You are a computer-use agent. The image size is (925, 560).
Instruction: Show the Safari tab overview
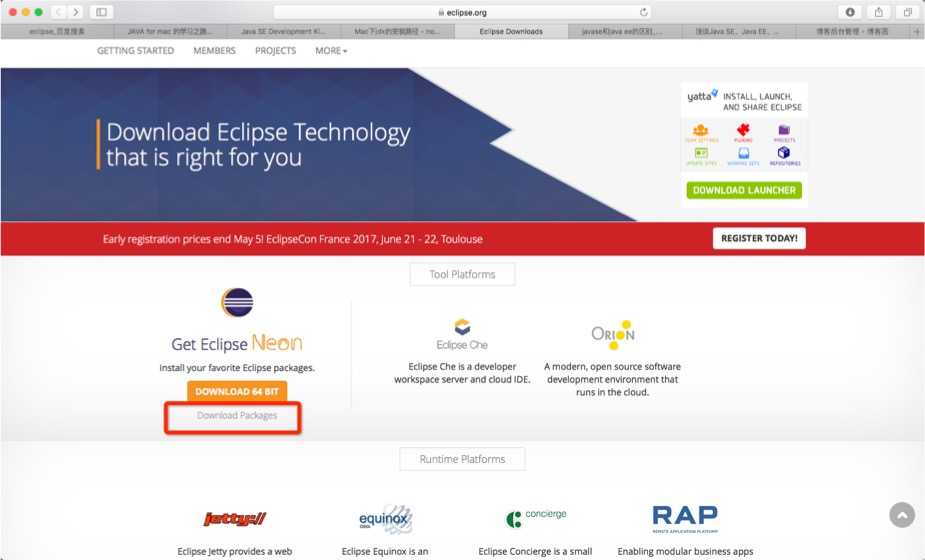pyautogui.click(x=908, y=12)
